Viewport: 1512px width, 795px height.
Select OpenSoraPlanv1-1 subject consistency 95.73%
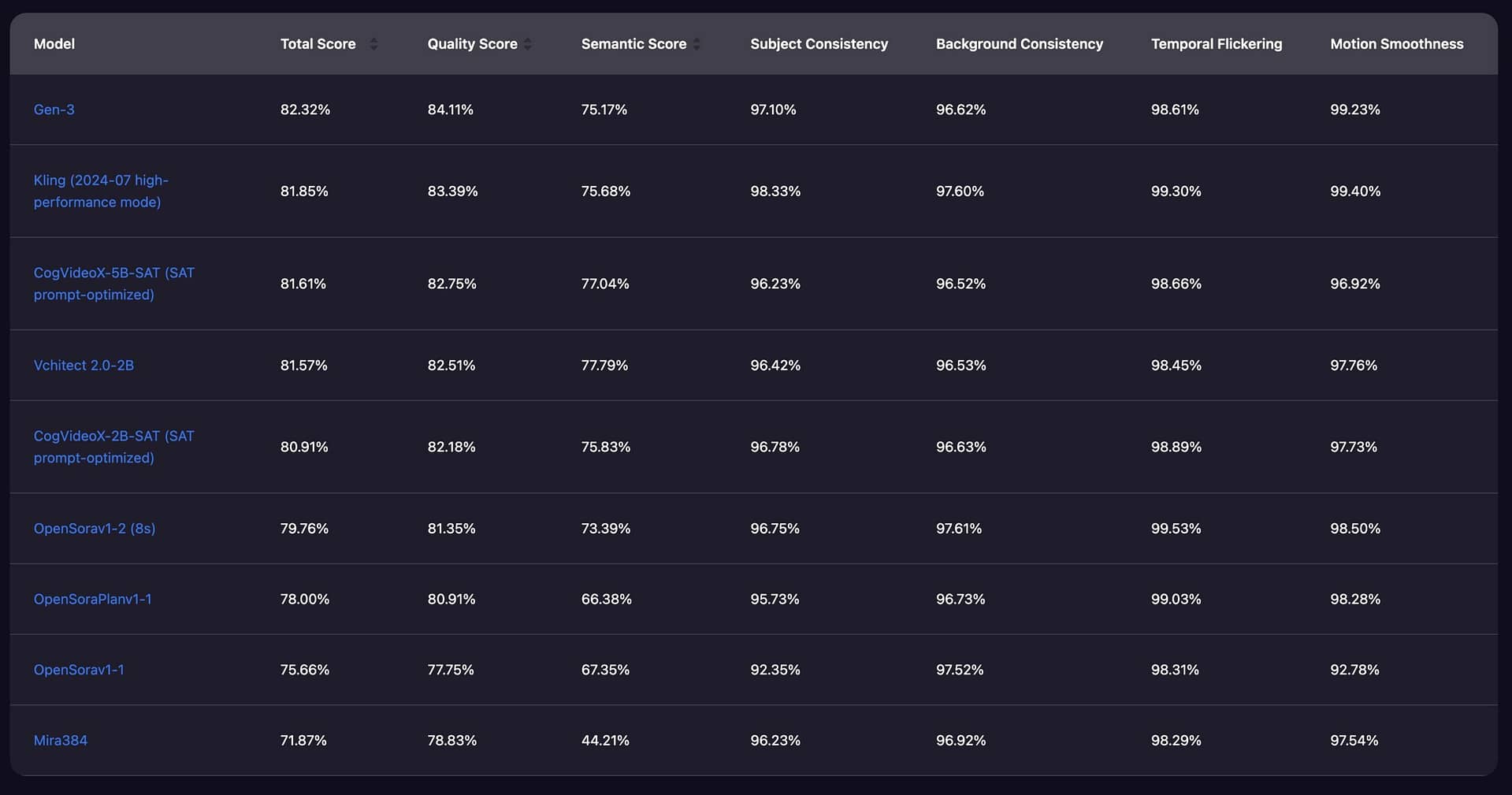coord(775,599)
